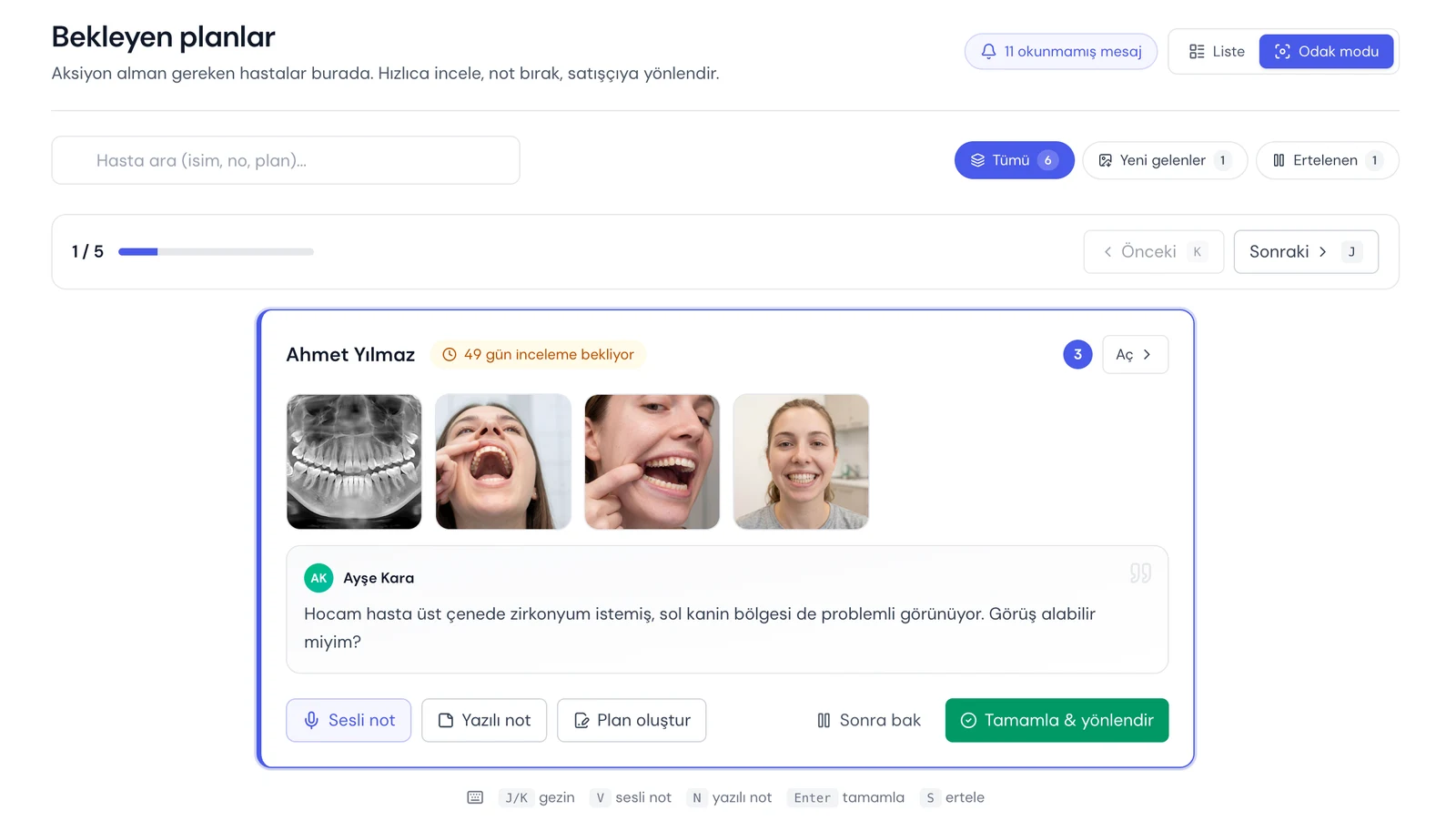Click the Bekleyen planlar heading

tap(163, 37)
